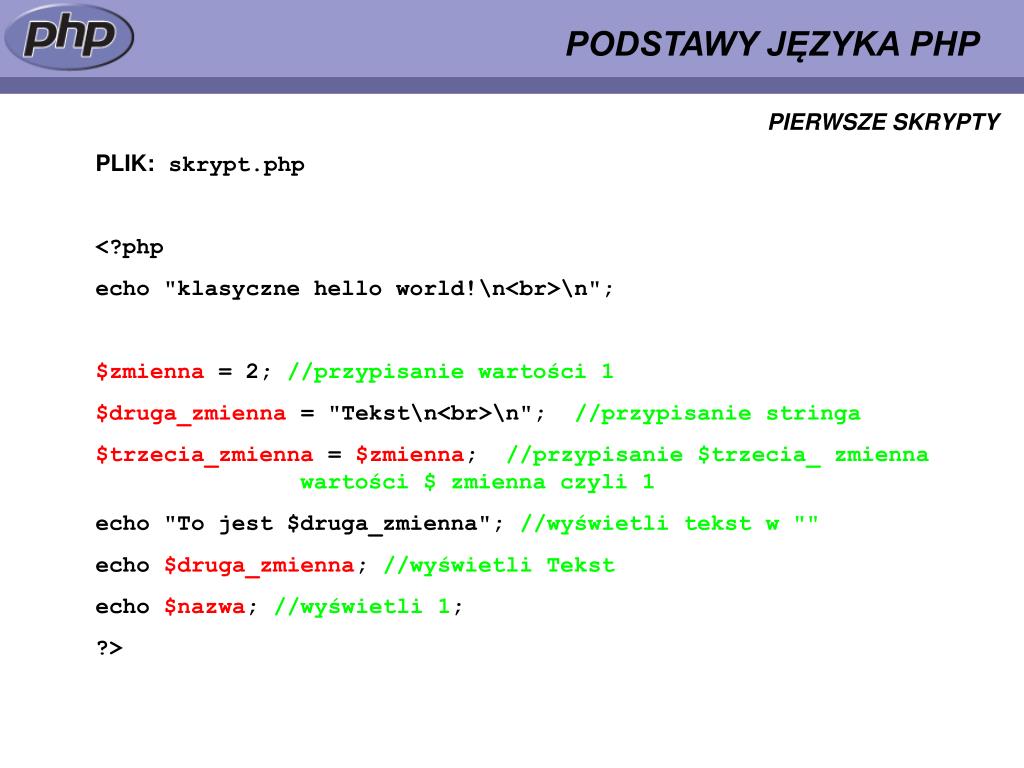This screenshot has height=768, width=1024.
Task: Click the comment '//przypisanie stringa'
Action: [x=718, y=414]
